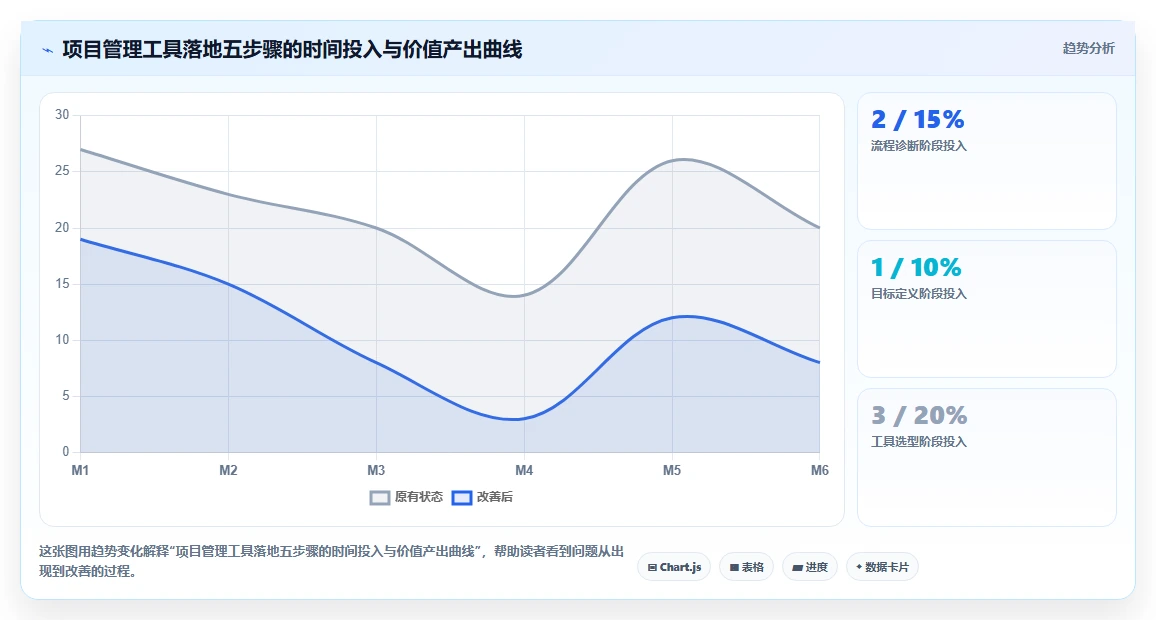Click the icon in the 表格 tag
The height and width of the screenshot is (620, 1156).
[x=734, y=568]
